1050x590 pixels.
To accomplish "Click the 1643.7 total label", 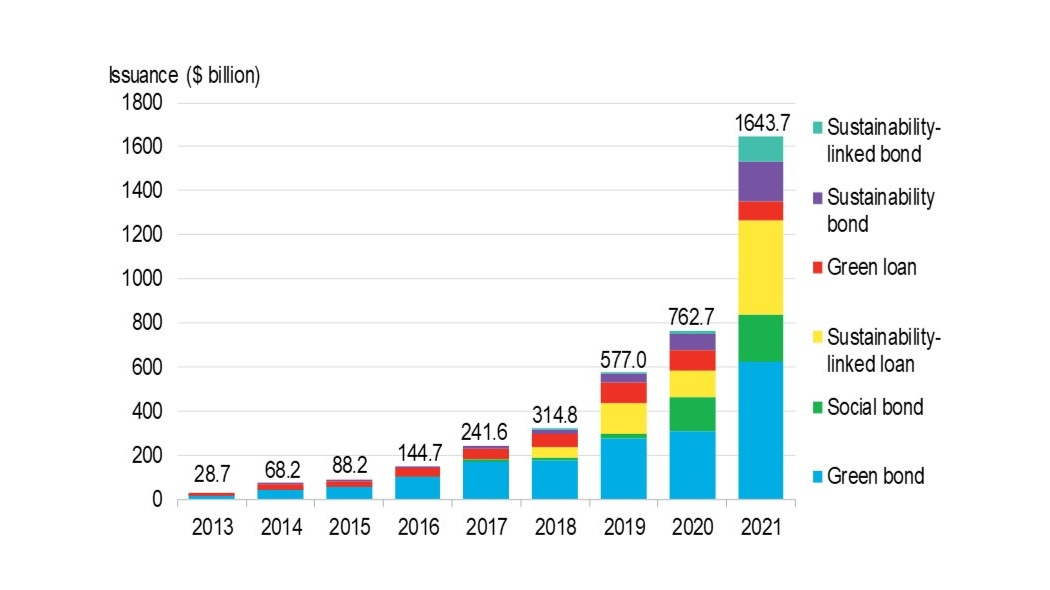I will click(762, 123).
